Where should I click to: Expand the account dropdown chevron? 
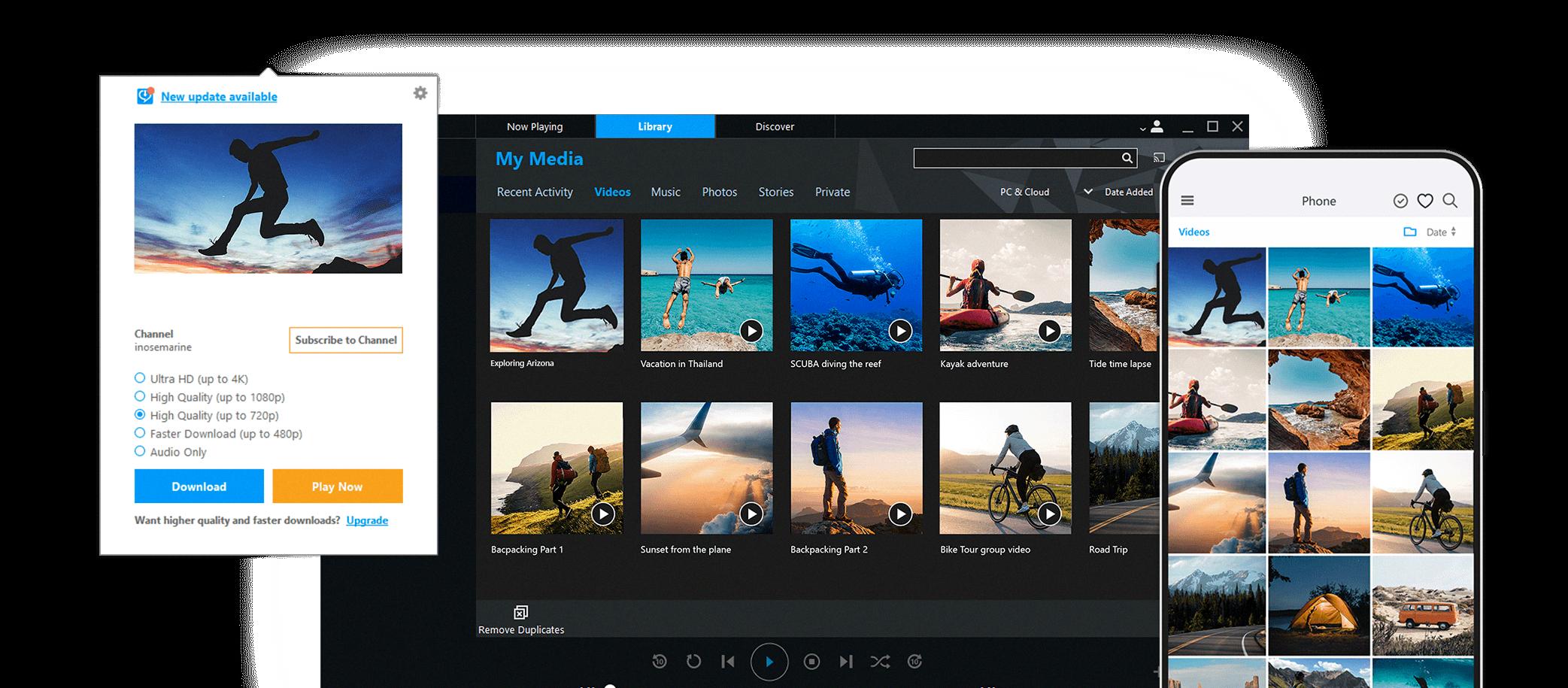(1142, 129)
